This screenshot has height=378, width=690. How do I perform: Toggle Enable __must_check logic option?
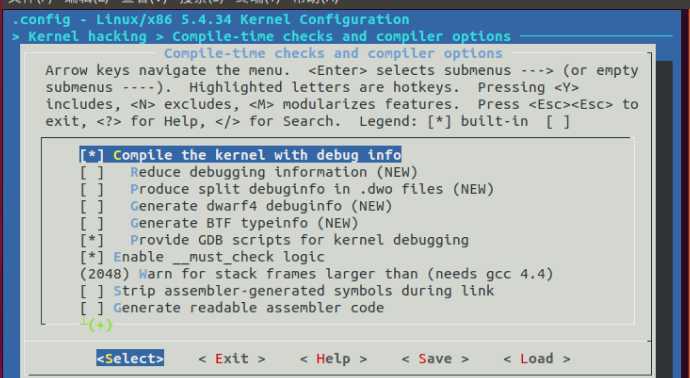click(x=202, y=257)
